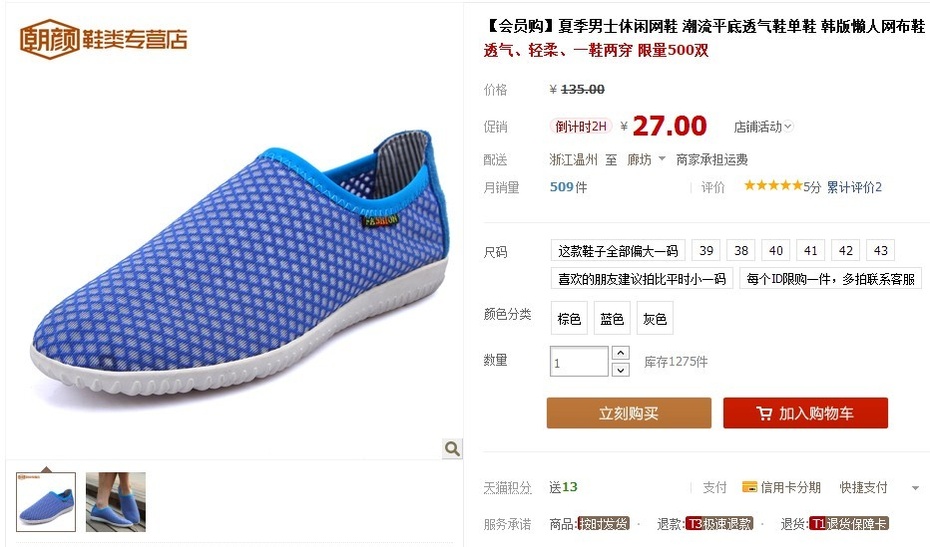
Task: Select shoe size 39
Action: tap(706, 250)
